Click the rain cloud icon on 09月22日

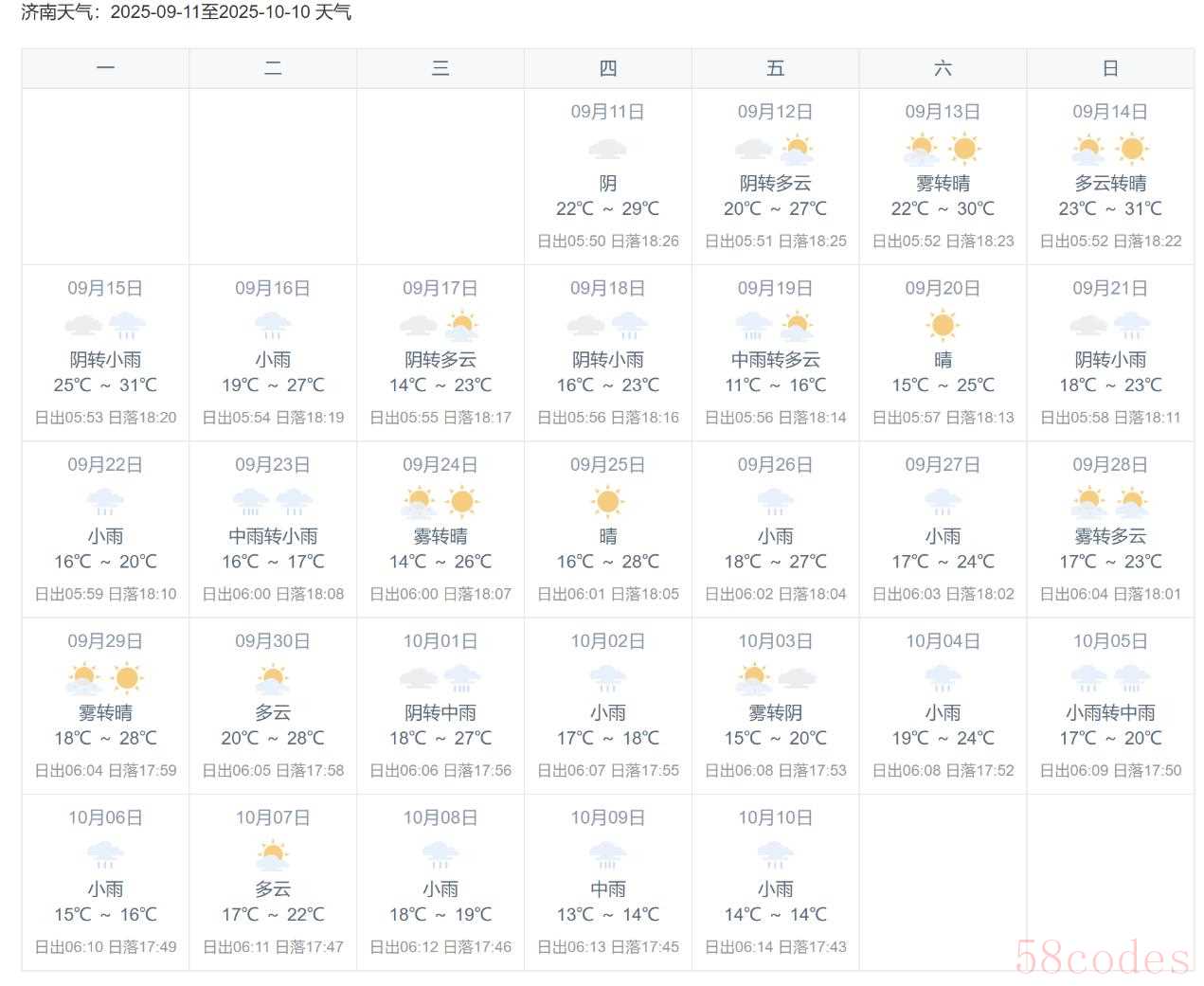[105, 502]
